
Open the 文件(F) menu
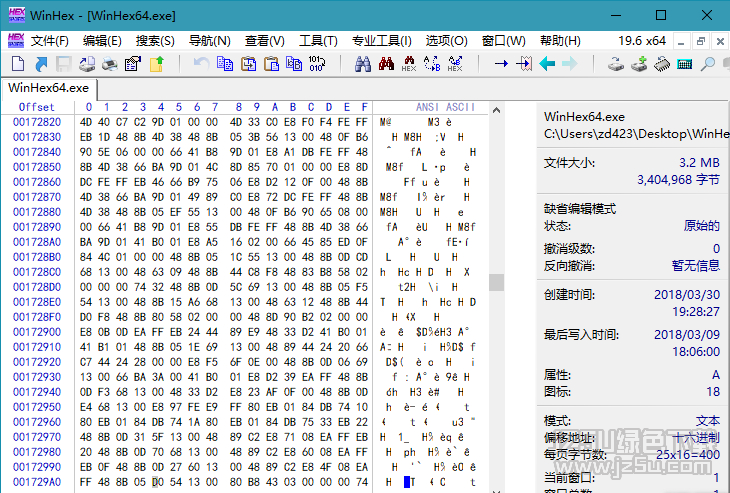pos(50,41)
